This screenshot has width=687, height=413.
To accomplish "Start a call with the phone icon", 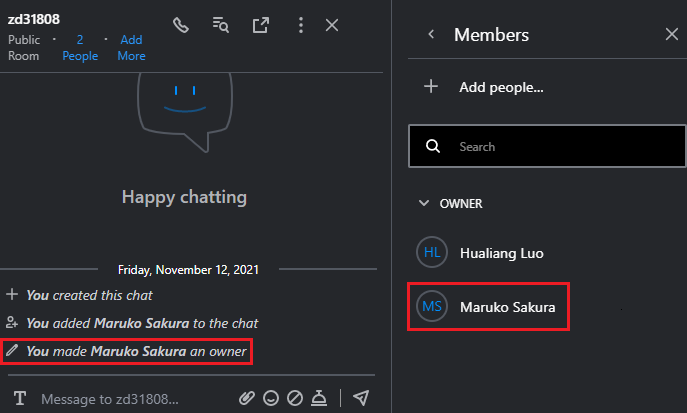I will (x=181, y=25).
